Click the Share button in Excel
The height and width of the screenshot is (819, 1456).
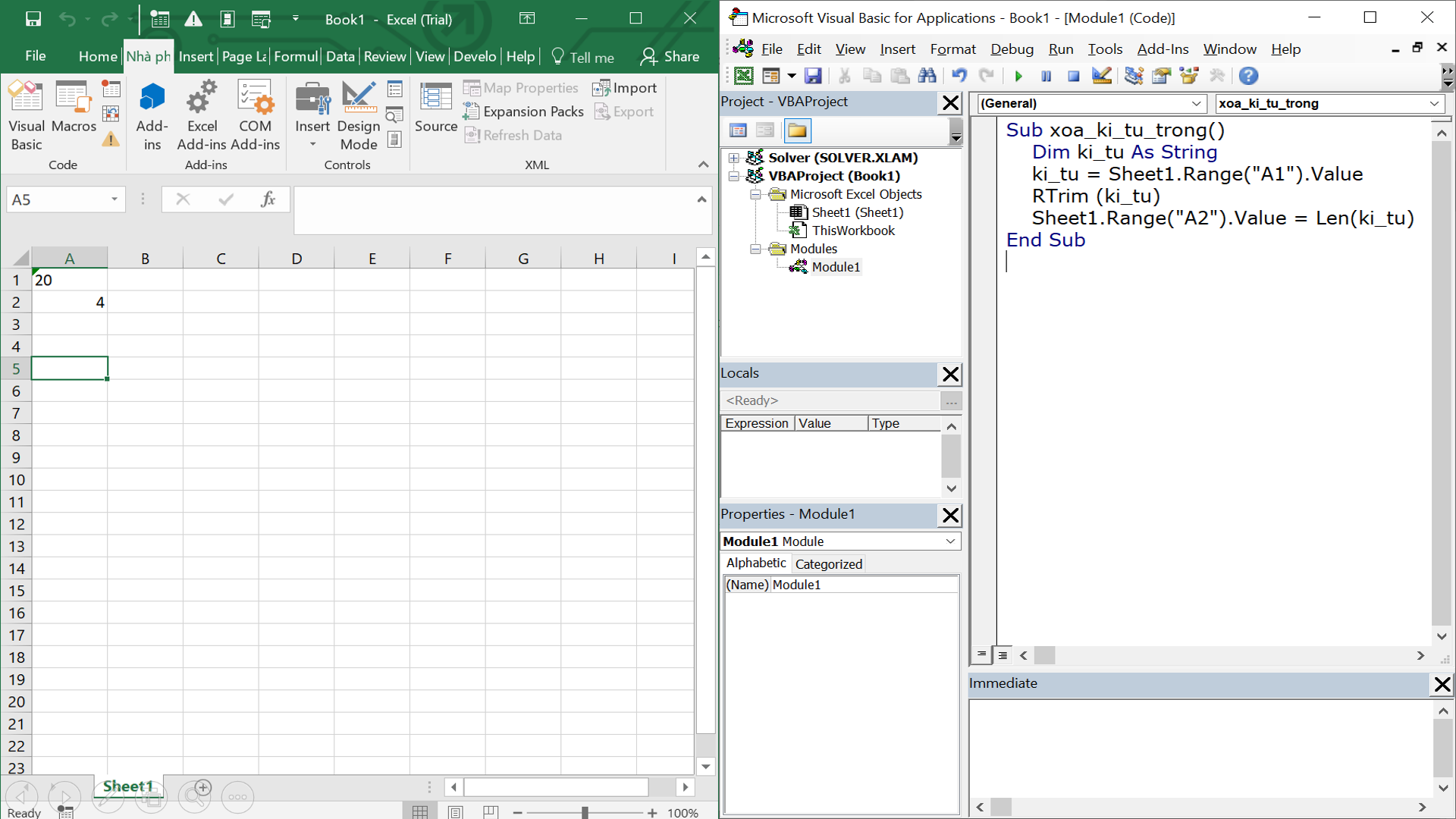tap(670, 56)
